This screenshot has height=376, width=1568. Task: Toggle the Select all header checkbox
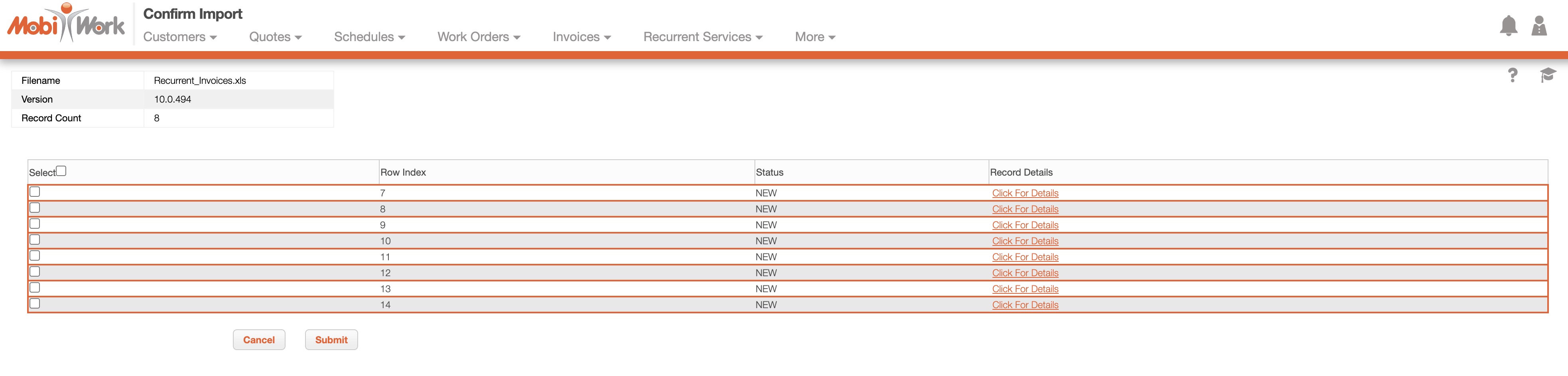[61, 171]
